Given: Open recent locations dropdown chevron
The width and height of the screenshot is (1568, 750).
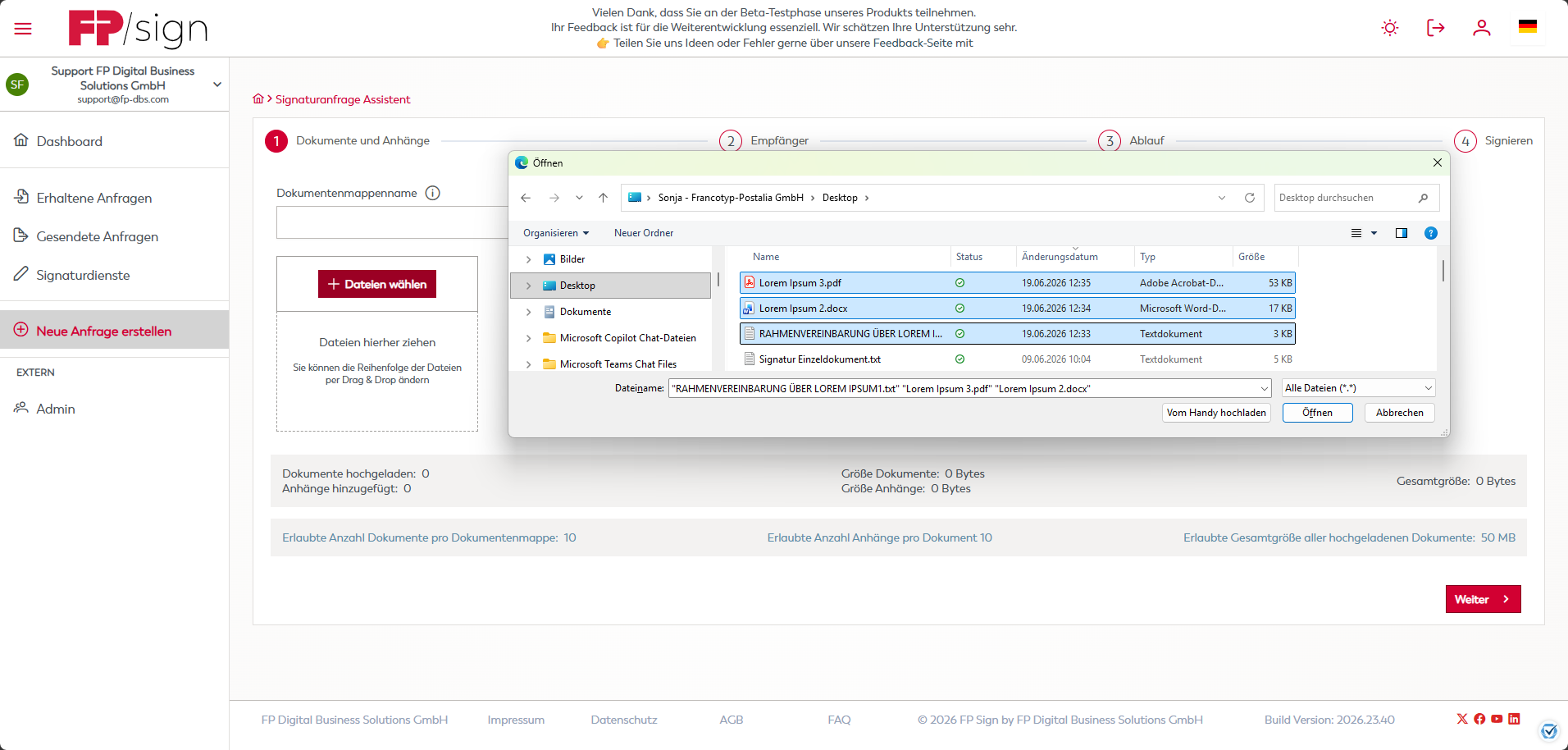Looking at the screenshot, I should [579, 198].
